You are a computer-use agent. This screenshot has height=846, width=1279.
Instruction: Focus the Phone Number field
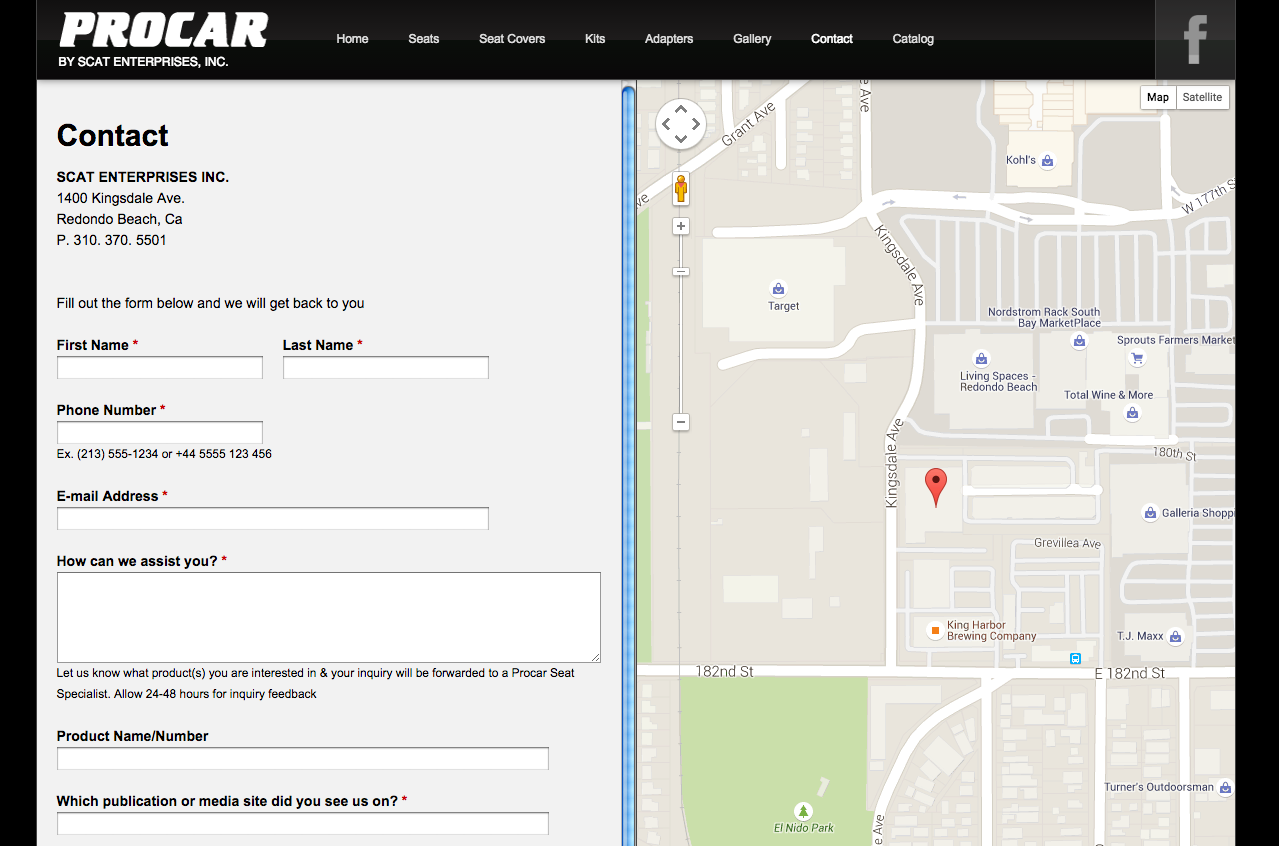(160, 433)
